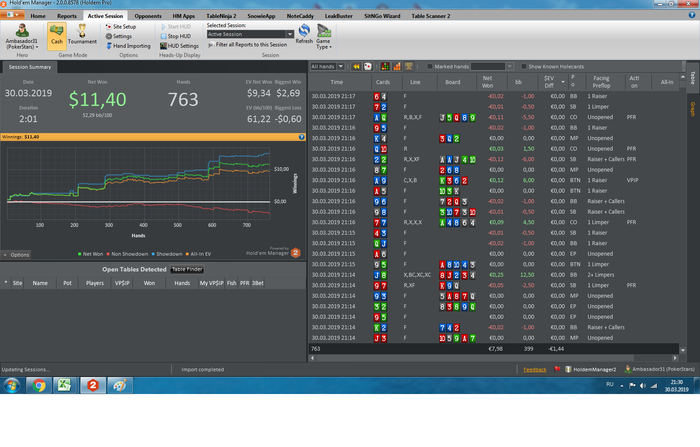Open HUD Settings
Screen dimensions: 700x447
(181, 46)
